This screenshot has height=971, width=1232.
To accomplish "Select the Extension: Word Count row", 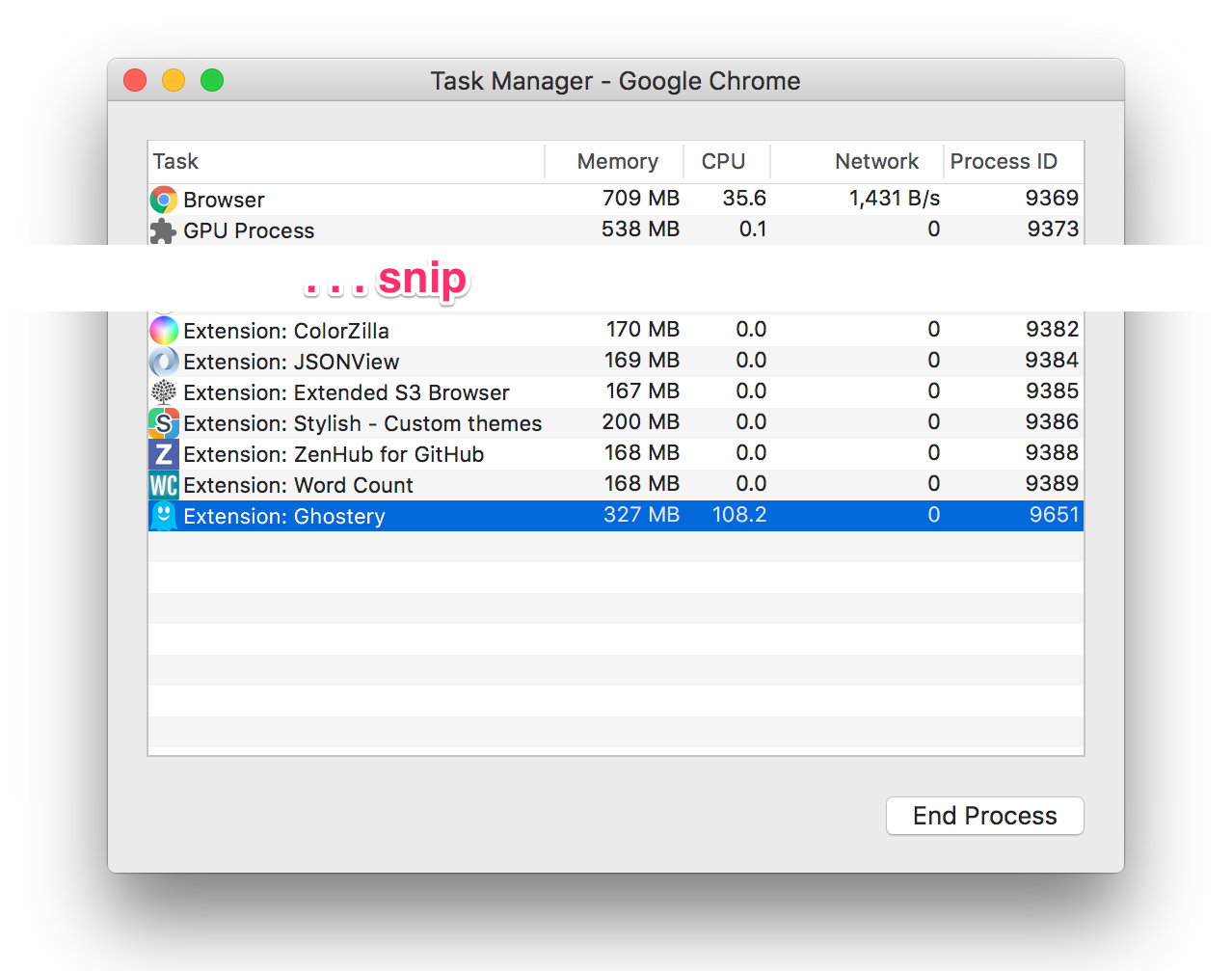I will click(616, 485).
